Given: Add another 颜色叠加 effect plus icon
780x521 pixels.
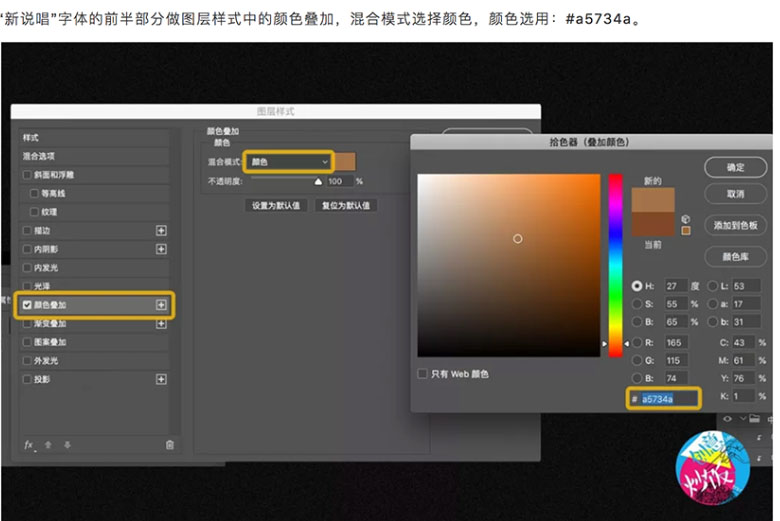Looking at the screenshot, I should [x=161, y=305].
